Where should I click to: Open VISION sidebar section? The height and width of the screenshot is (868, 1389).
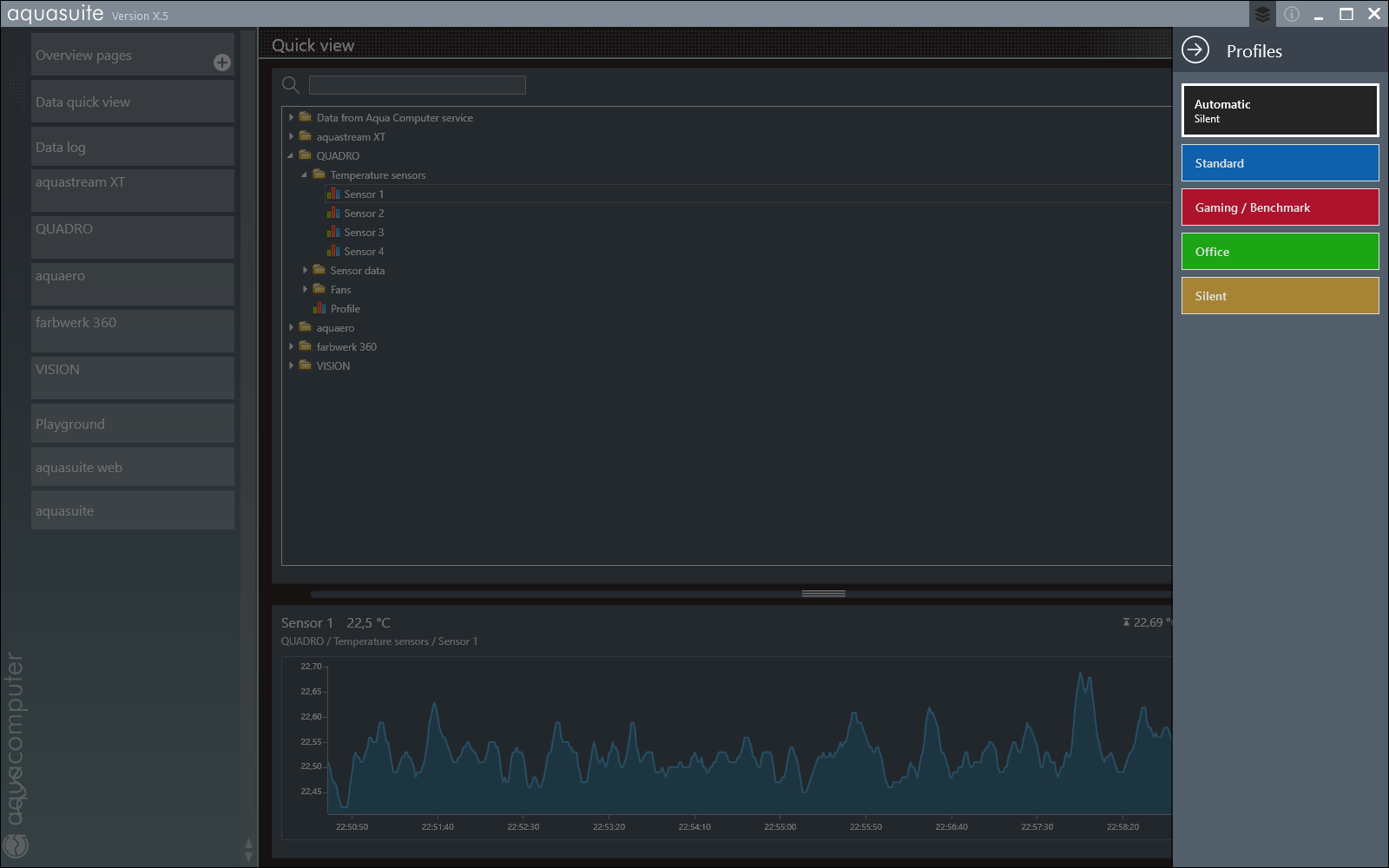[x=133, y=378]
